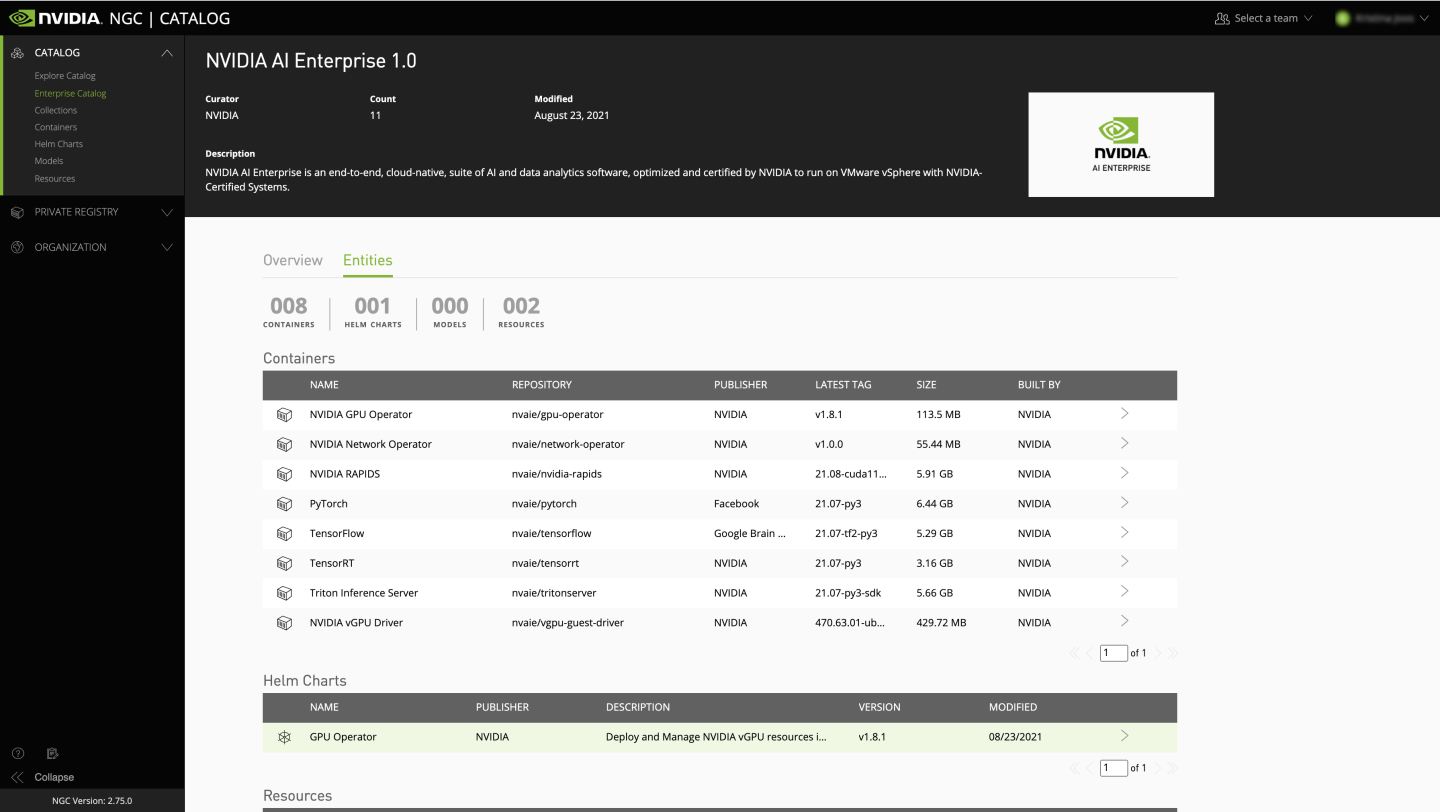The width and height of the screenshot is (1440, 812).
Task: Click the helm wheel icon beside GPU Operator
Action: point(284,737)
